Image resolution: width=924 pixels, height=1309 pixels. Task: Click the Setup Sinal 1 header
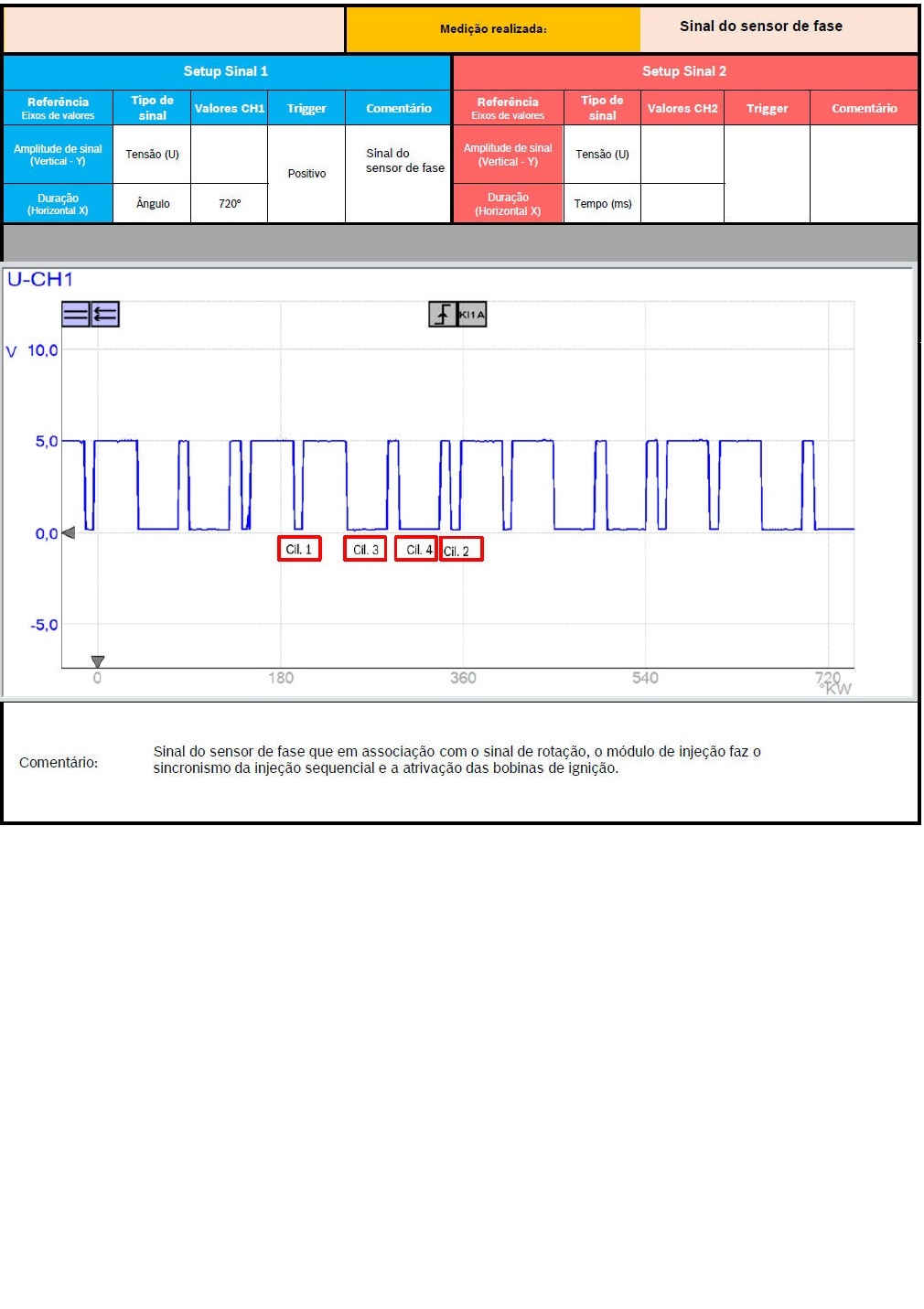pyautogui.click(x=226, y=71)
